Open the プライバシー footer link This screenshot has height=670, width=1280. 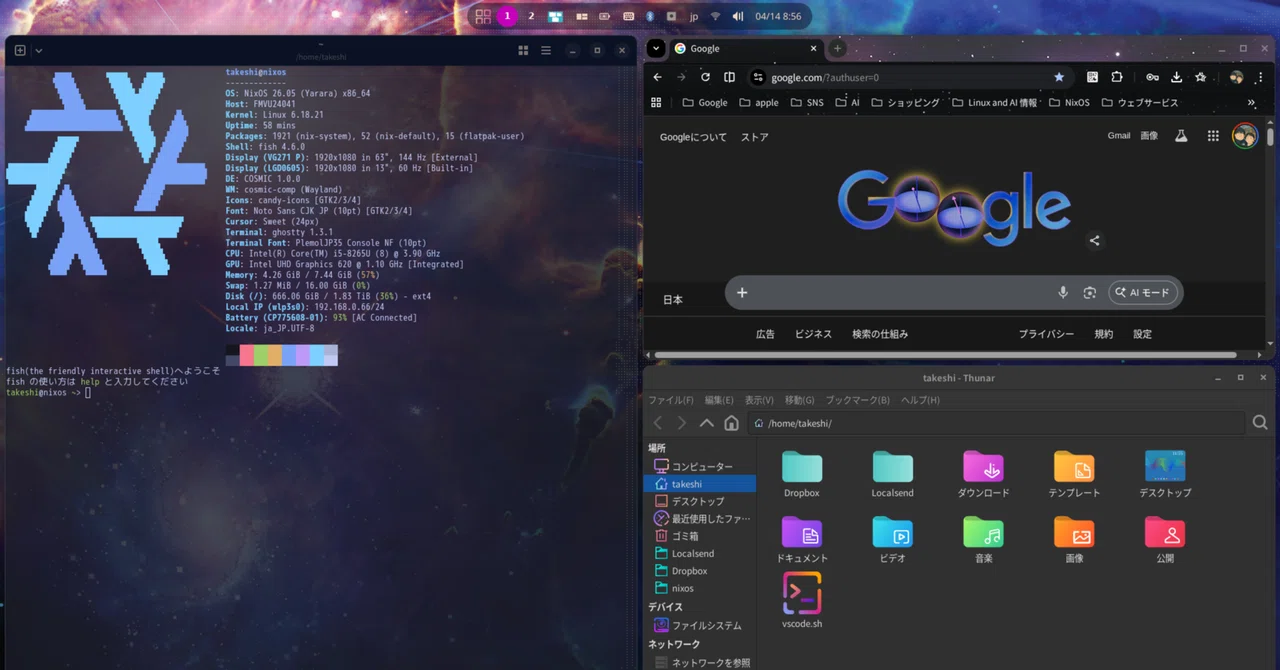point(1046,334)
